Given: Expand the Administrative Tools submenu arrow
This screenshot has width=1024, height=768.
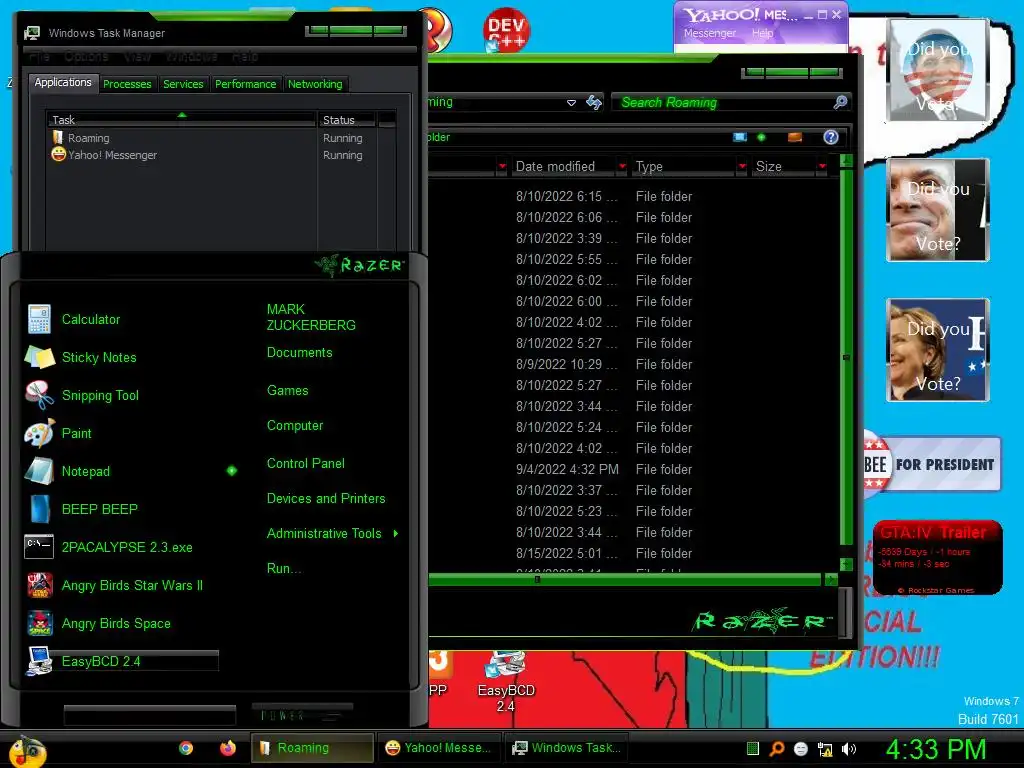Looking at the screenshot, I should pyautogui.click(x=396, y=534).
